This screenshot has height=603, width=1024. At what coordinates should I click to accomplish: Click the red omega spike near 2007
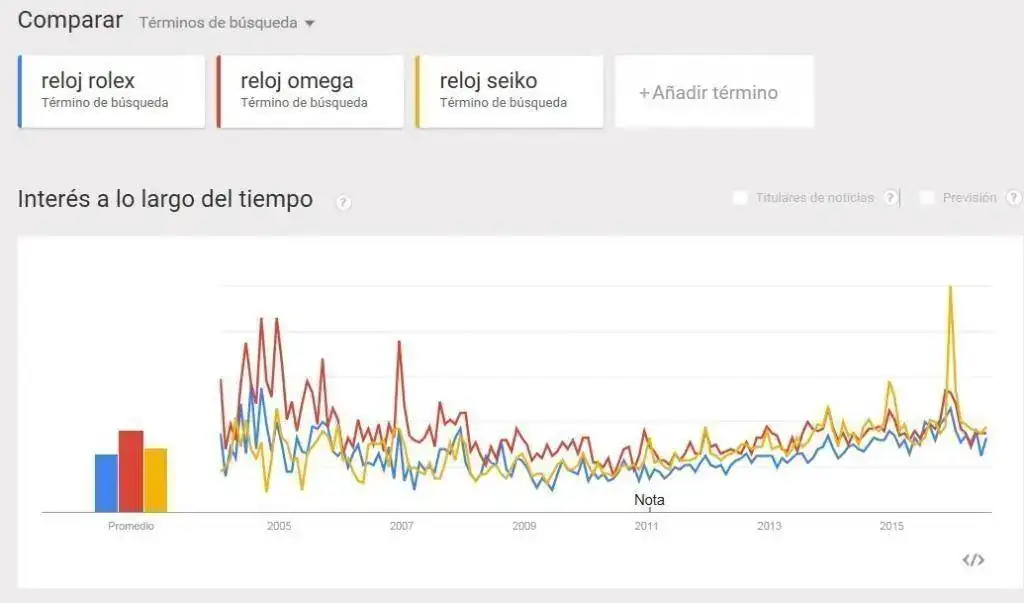399,346
